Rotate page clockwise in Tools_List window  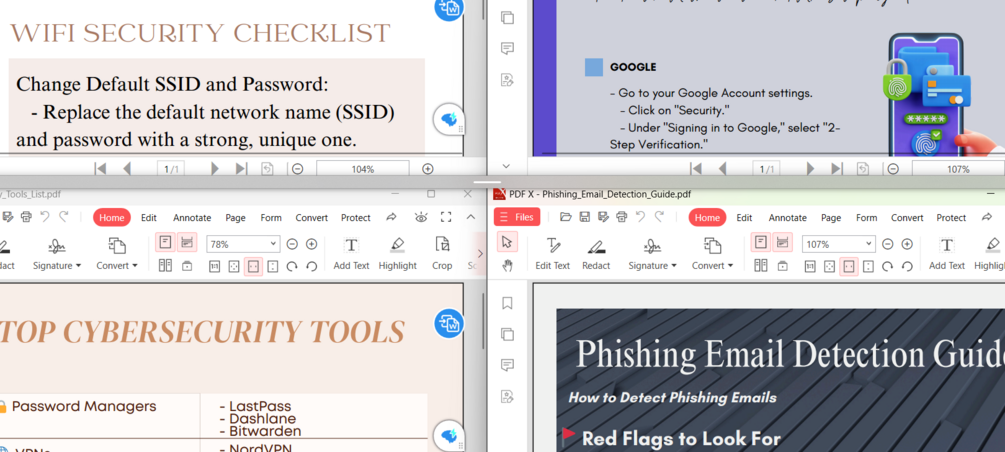pos(292,266)
